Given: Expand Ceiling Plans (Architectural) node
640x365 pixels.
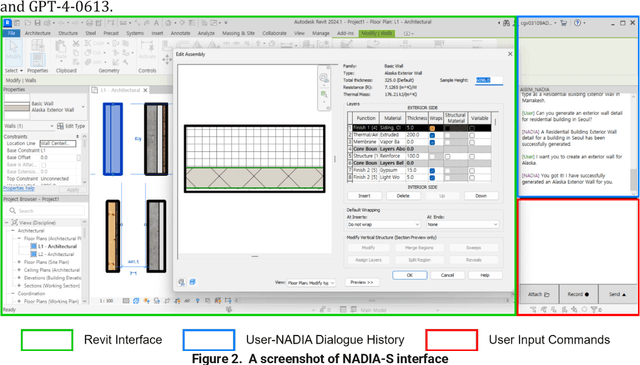Looking at the screenshot, I should tap(19, 270).
